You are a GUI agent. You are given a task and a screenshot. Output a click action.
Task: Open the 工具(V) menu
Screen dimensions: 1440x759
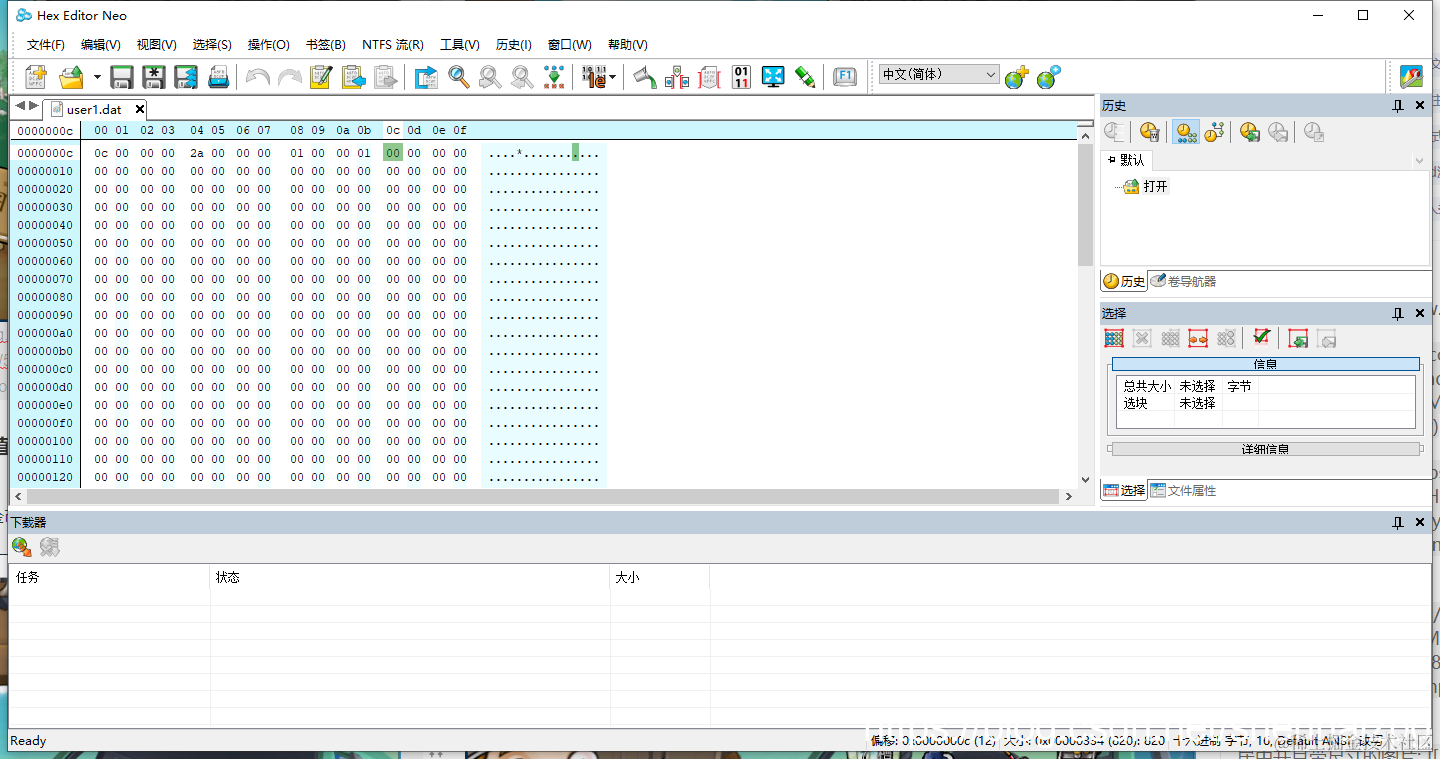click(460, 45)
